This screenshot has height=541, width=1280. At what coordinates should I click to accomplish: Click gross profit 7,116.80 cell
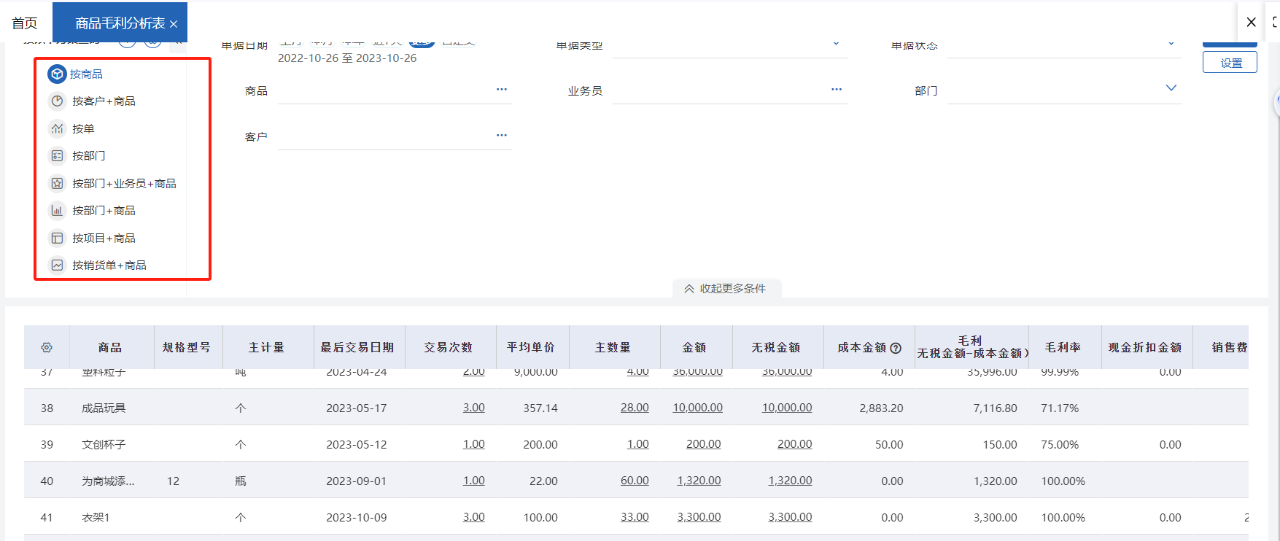pyautogui.click(x=996, y=408)
